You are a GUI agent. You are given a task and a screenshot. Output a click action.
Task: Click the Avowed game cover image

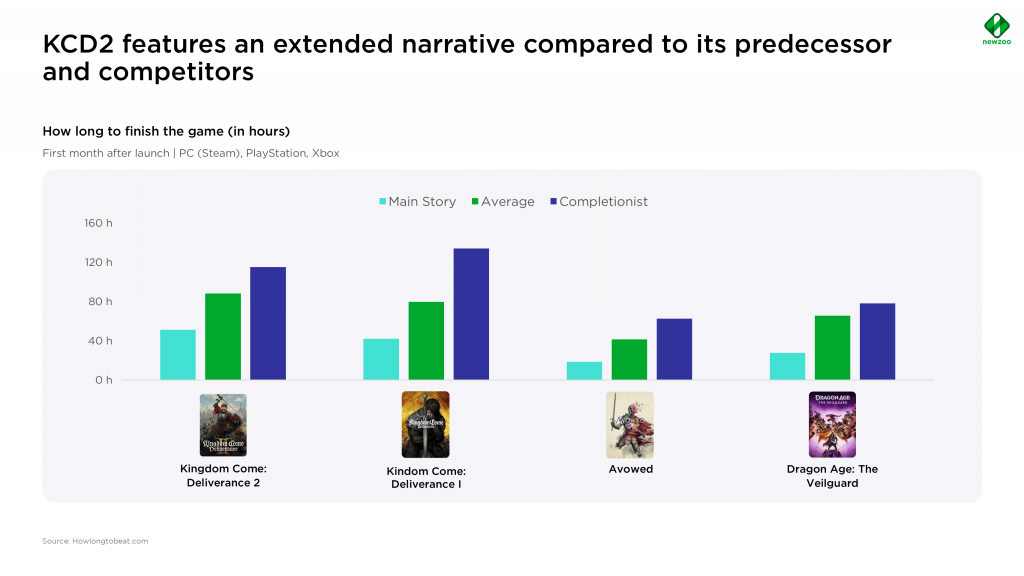tap(630, 424)
